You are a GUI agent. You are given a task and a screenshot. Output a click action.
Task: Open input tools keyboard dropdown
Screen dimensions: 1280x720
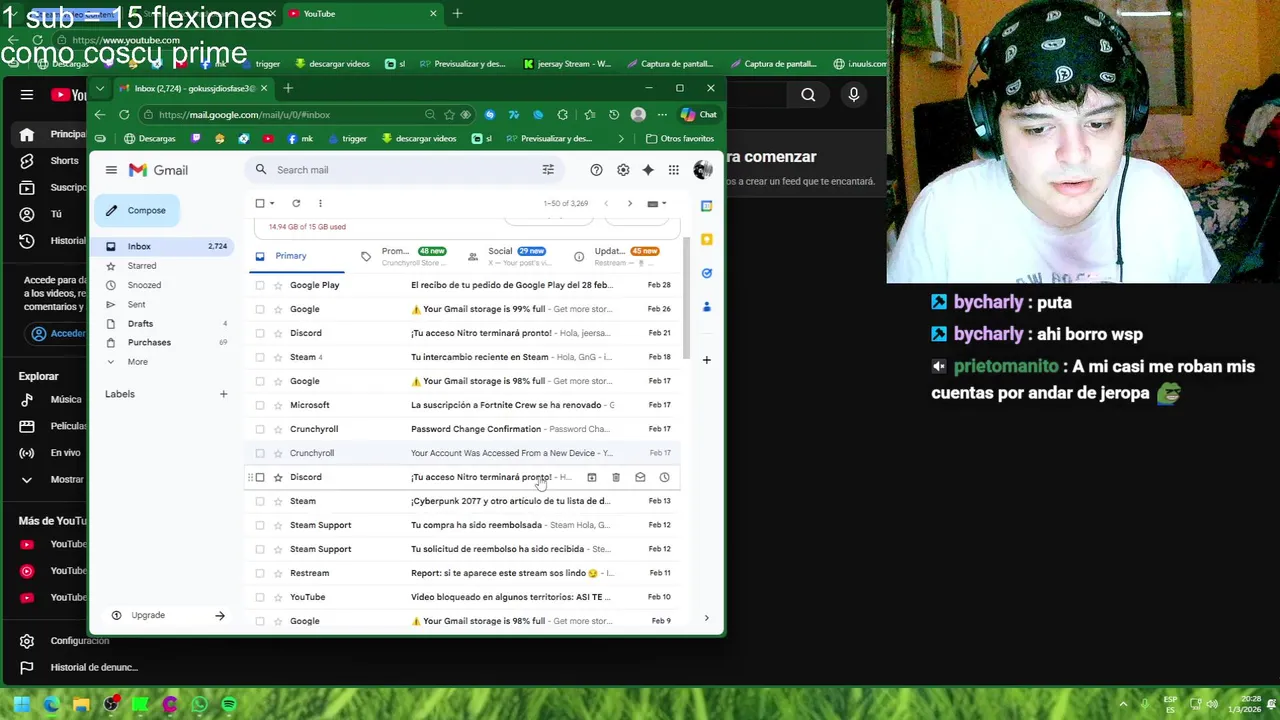tap(656, 203)
